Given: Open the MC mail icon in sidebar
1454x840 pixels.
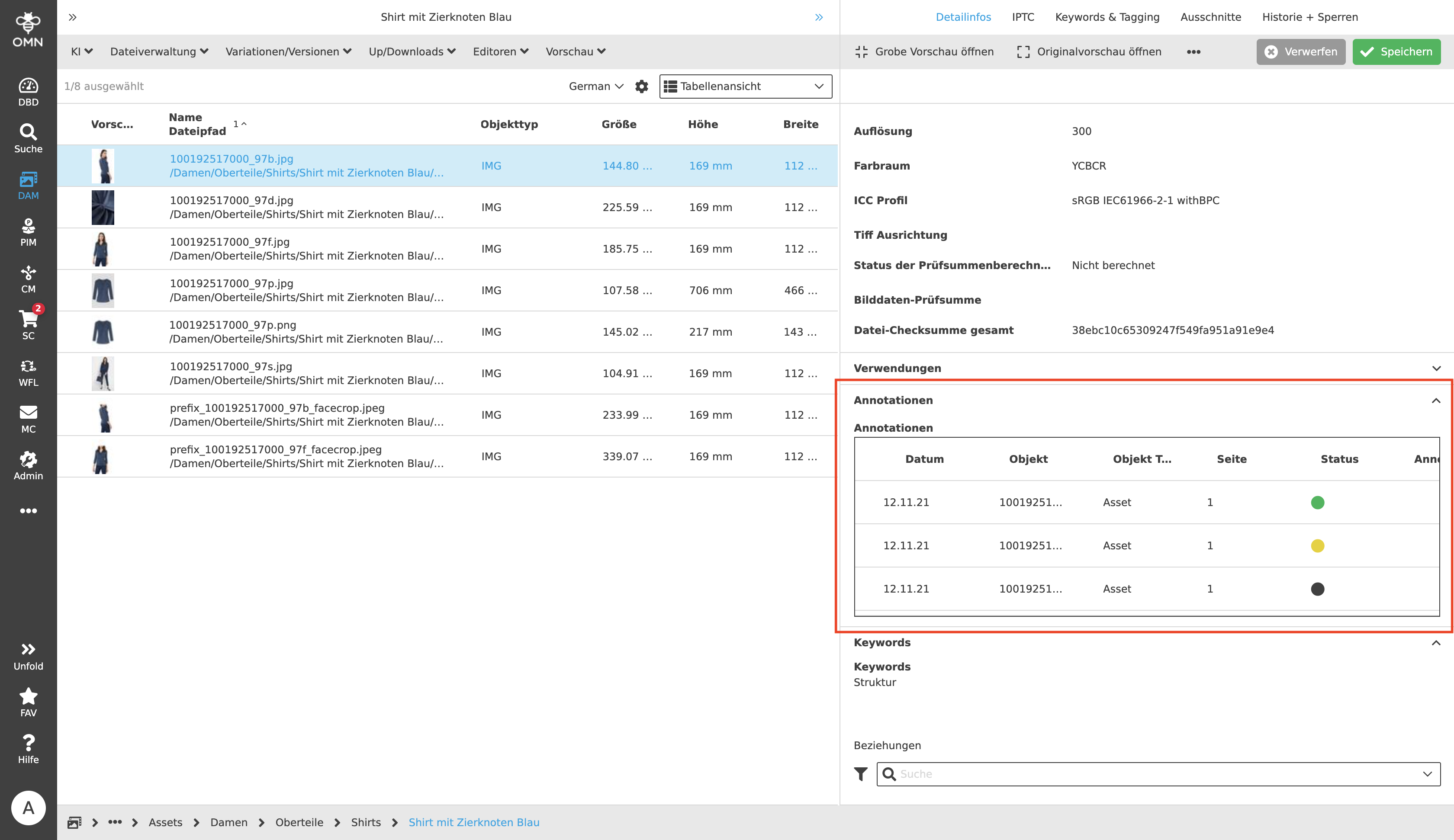Looking at the screenshot, I should coord(28,419).
